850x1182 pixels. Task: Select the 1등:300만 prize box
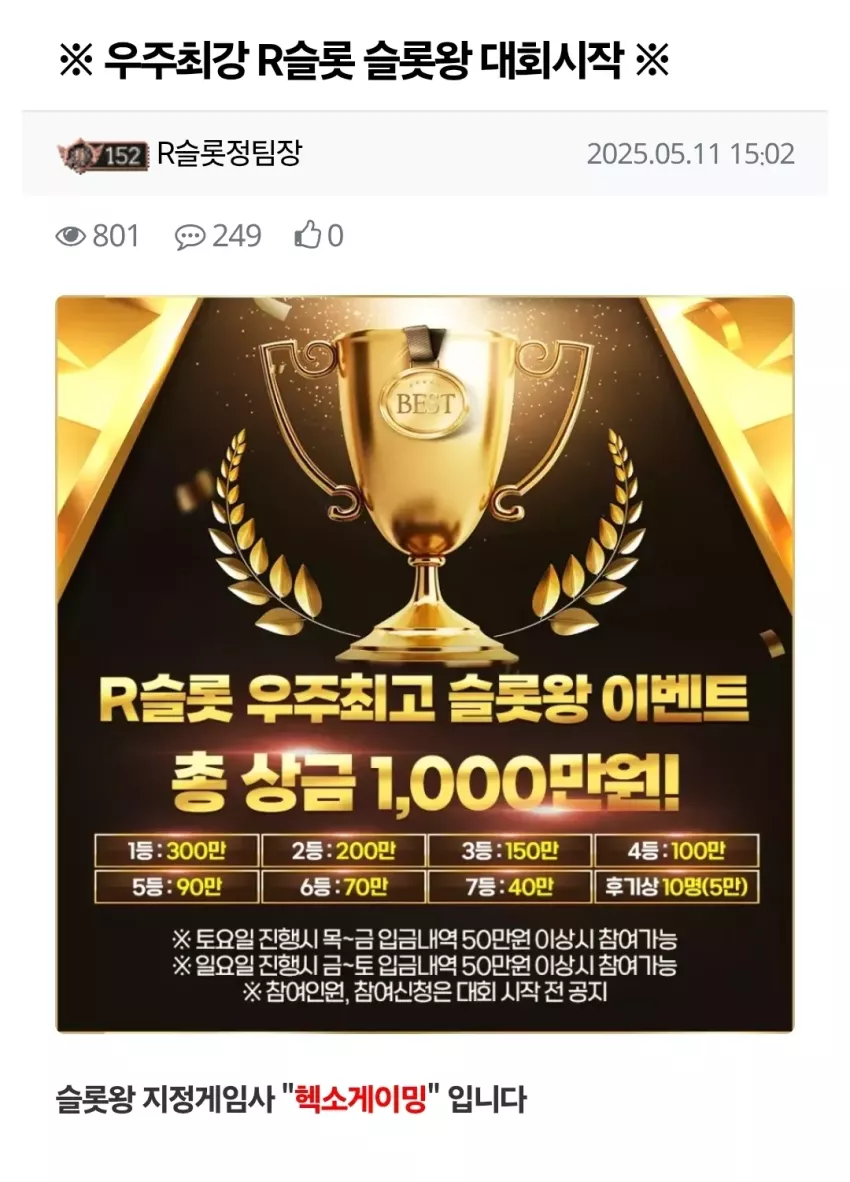[x=176, y=851]
